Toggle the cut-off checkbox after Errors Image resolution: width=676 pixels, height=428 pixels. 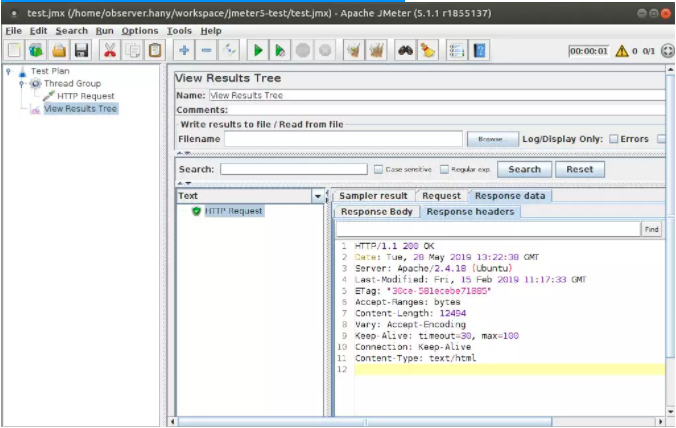coord(661,139)
